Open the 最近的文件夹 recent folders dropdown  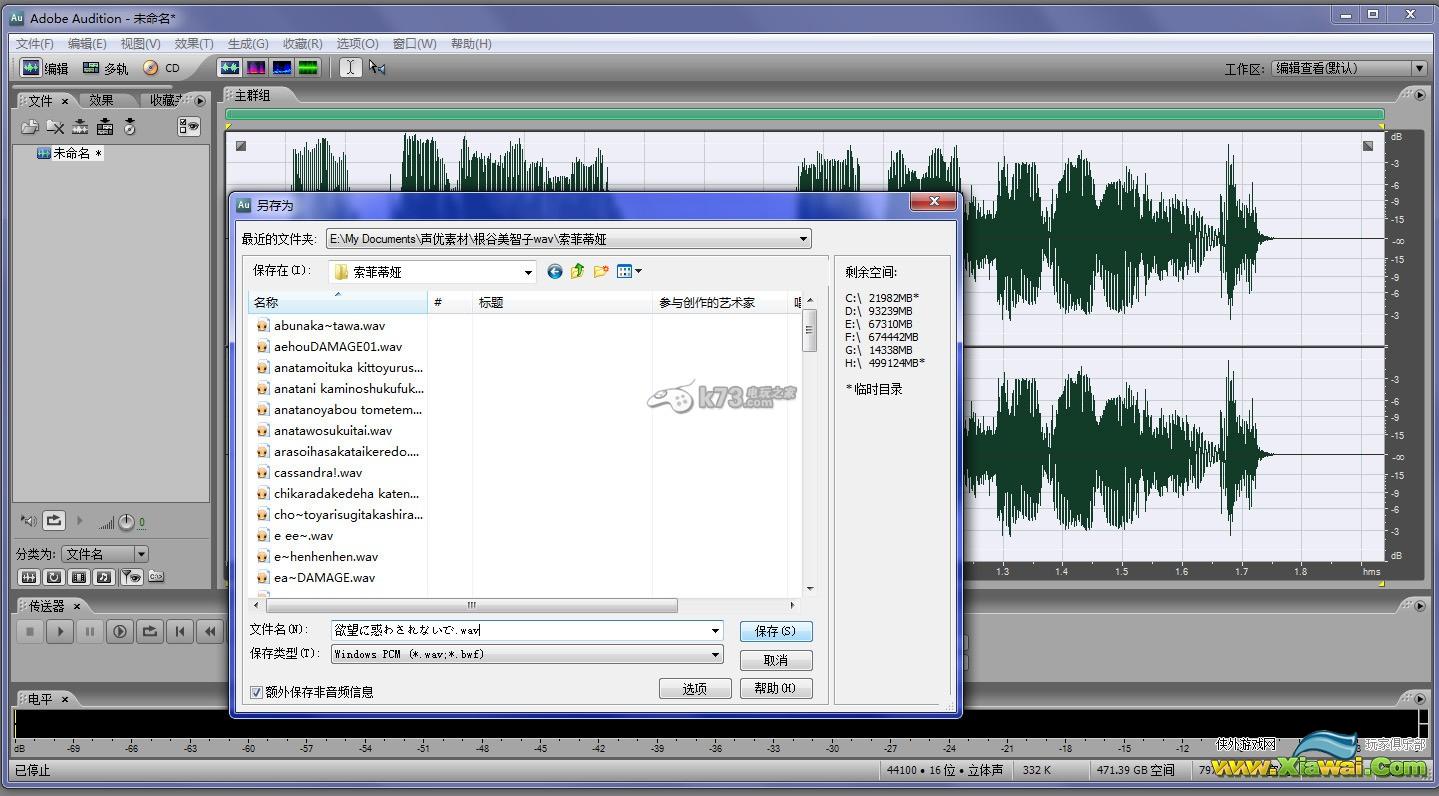click(x=803, y=239)
